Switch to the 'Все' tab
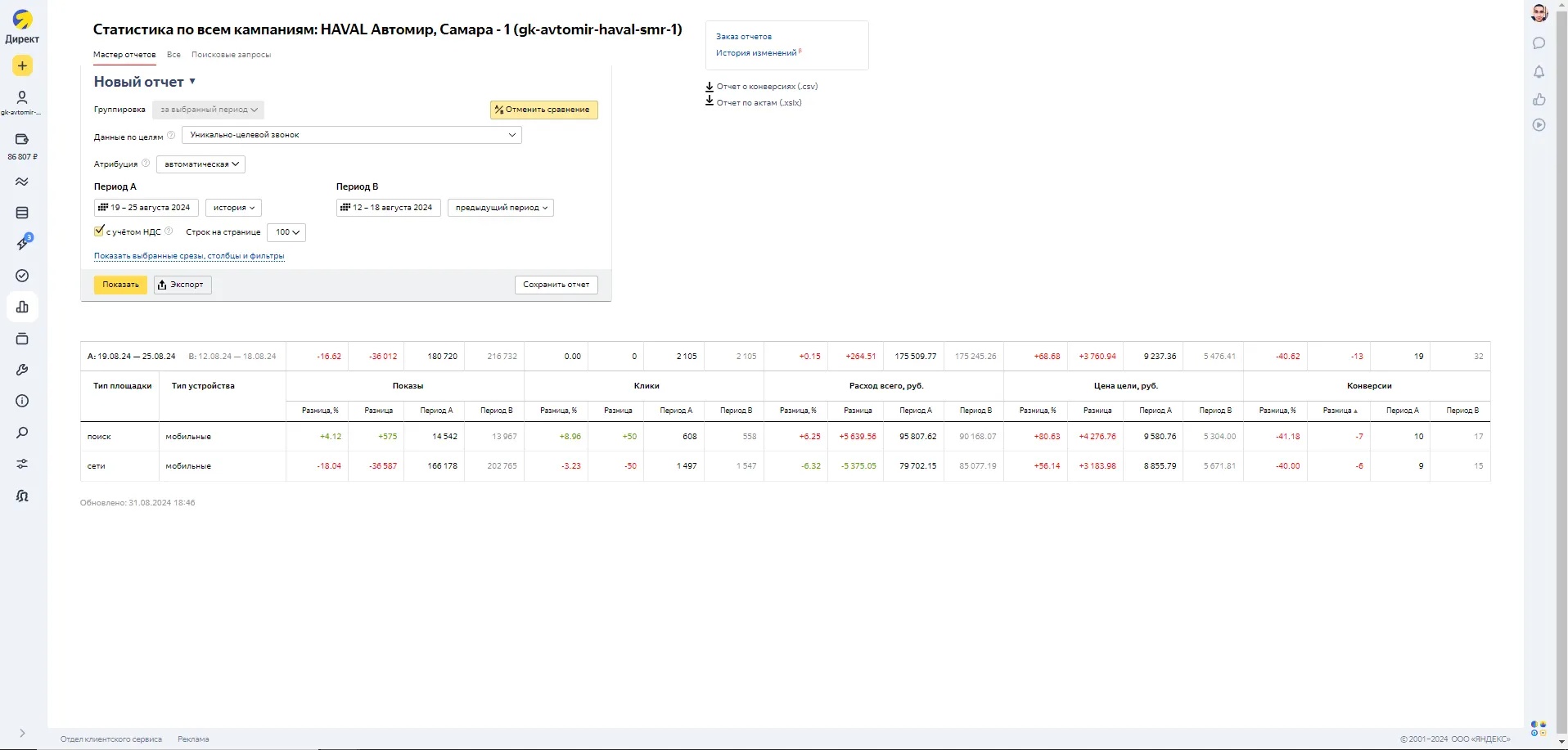Viewport: 1568px width, 750px height. pyautogui.click(x=173, y=55)
